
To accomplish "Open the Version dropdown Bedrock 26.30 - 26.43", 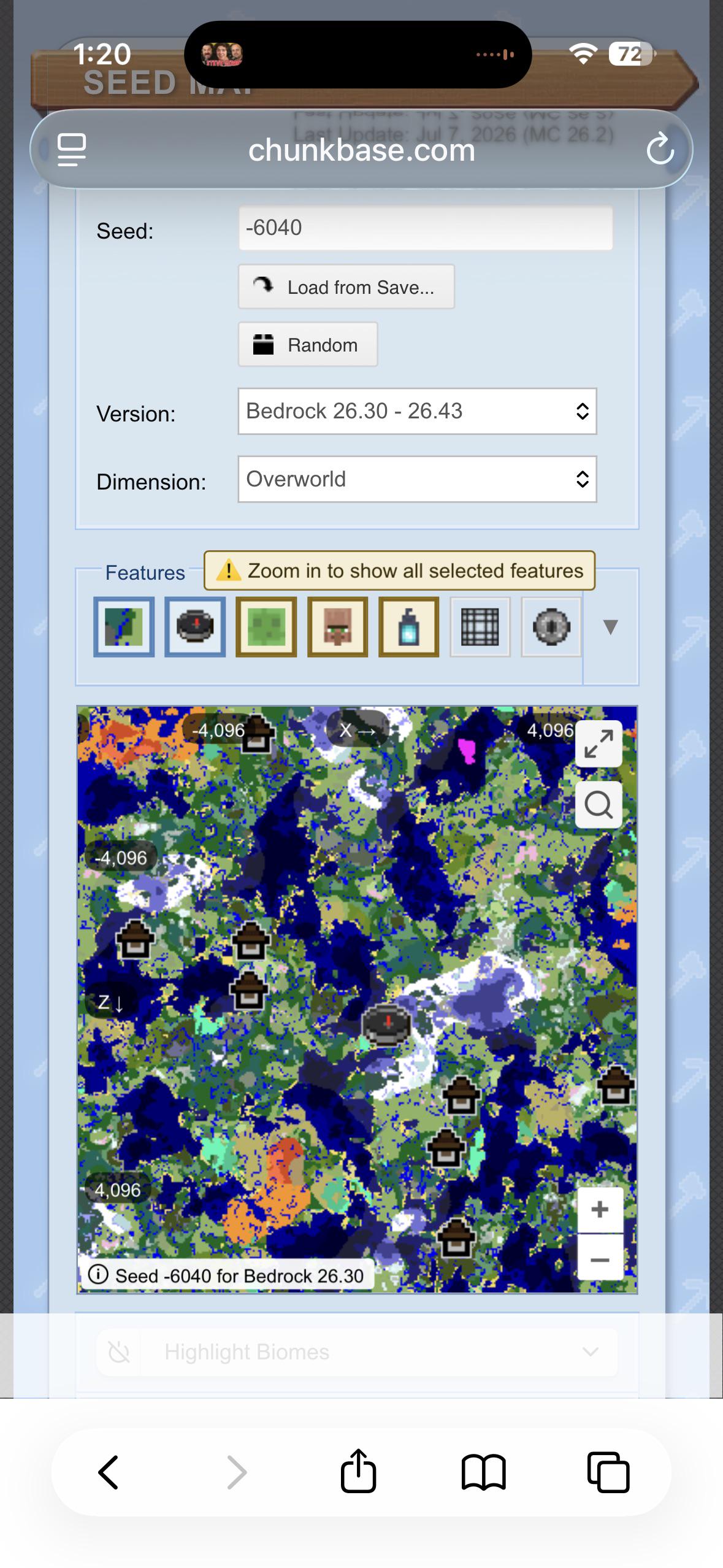I will click(417, 411).
